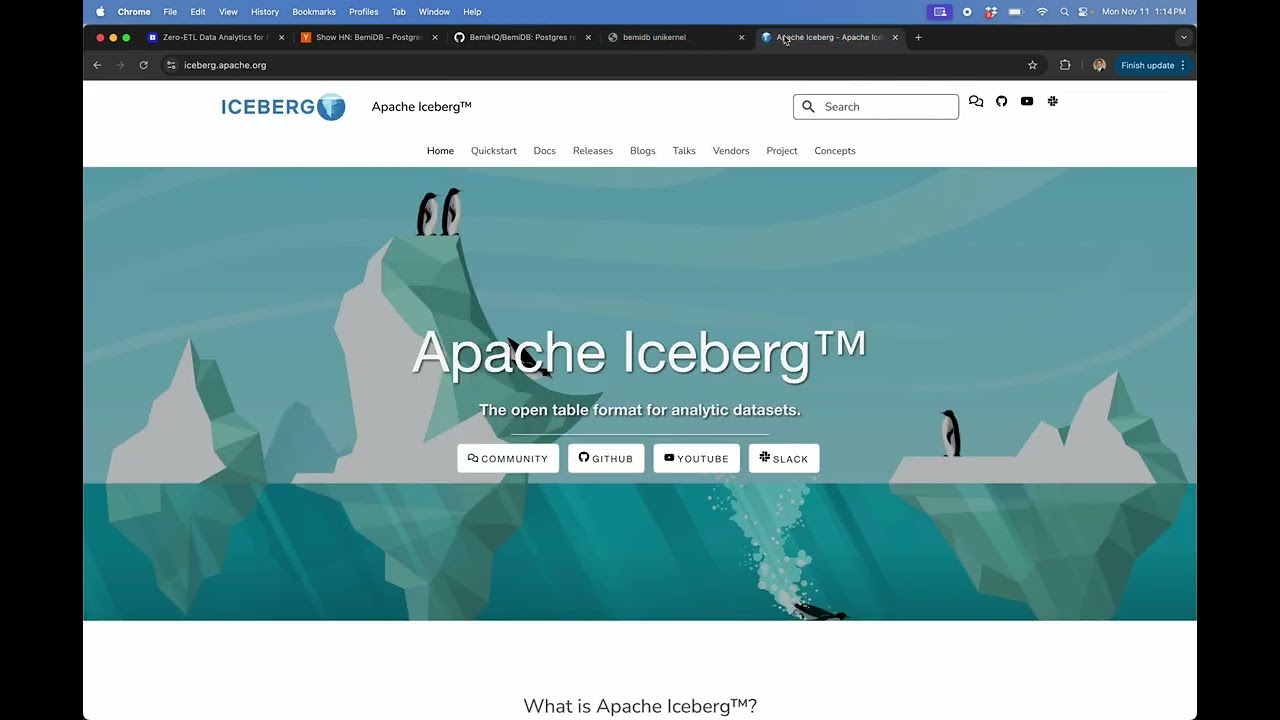Close the Zero-ETL Data Analytics tab
Screen dimensions: 1280x720
tap(281, 38)
